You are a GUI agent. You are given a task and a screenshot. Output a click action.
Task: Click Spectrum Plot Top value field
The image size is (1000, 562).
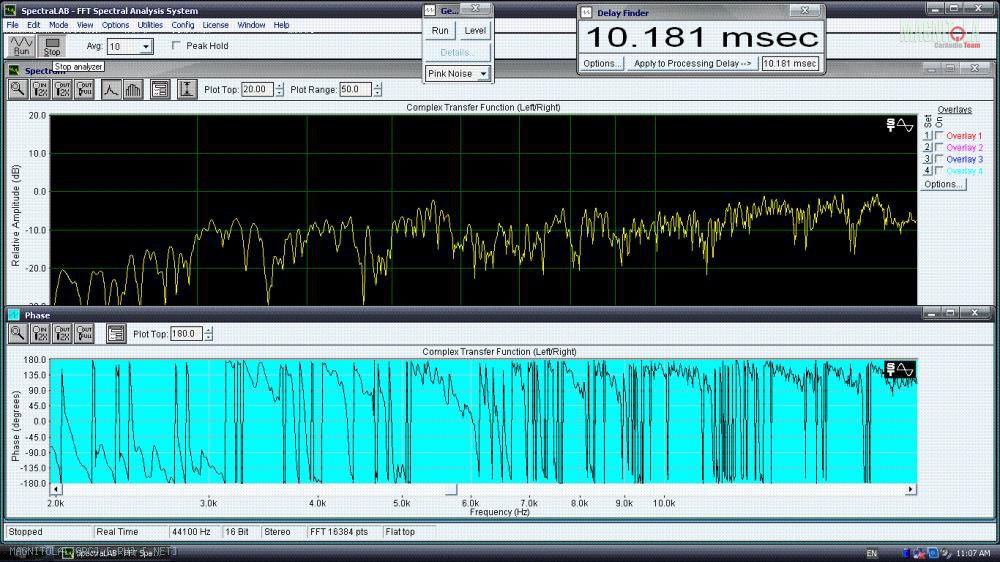[x=257, y=89]
